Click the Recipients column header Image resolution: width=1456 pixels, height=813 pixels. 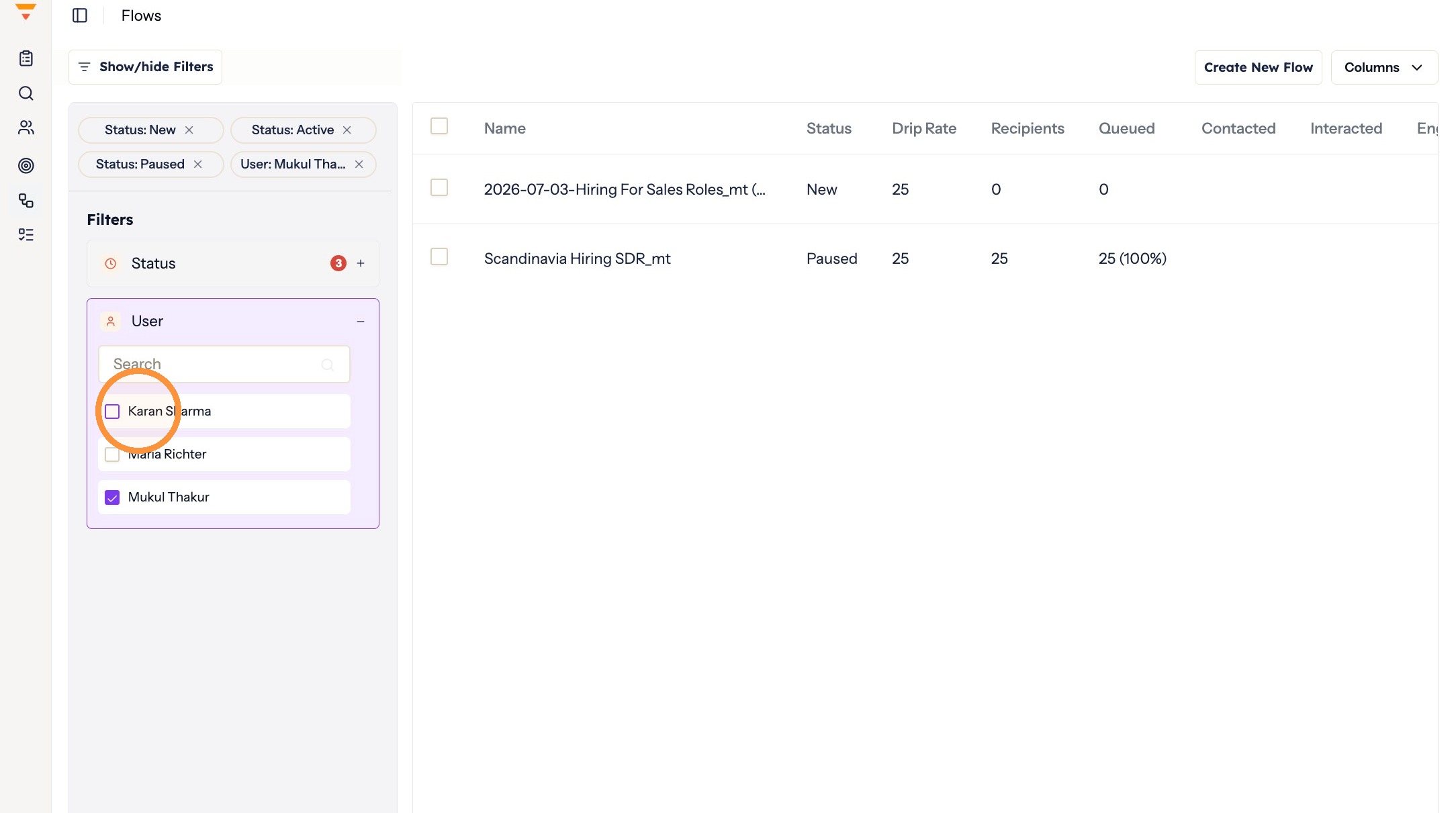[1028, 128]
